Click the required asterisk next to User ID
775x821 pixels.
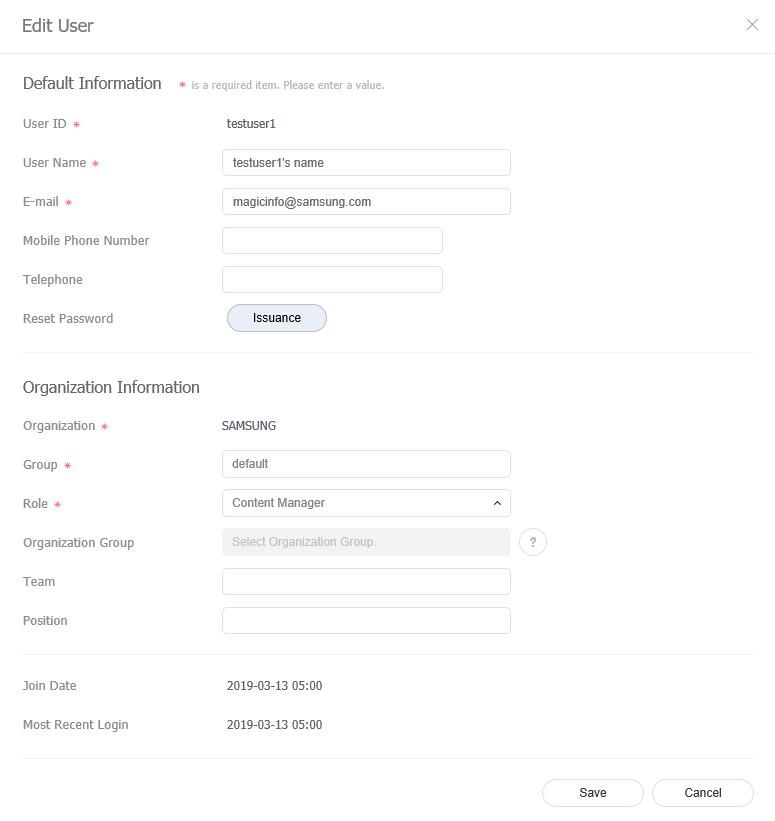79,124
